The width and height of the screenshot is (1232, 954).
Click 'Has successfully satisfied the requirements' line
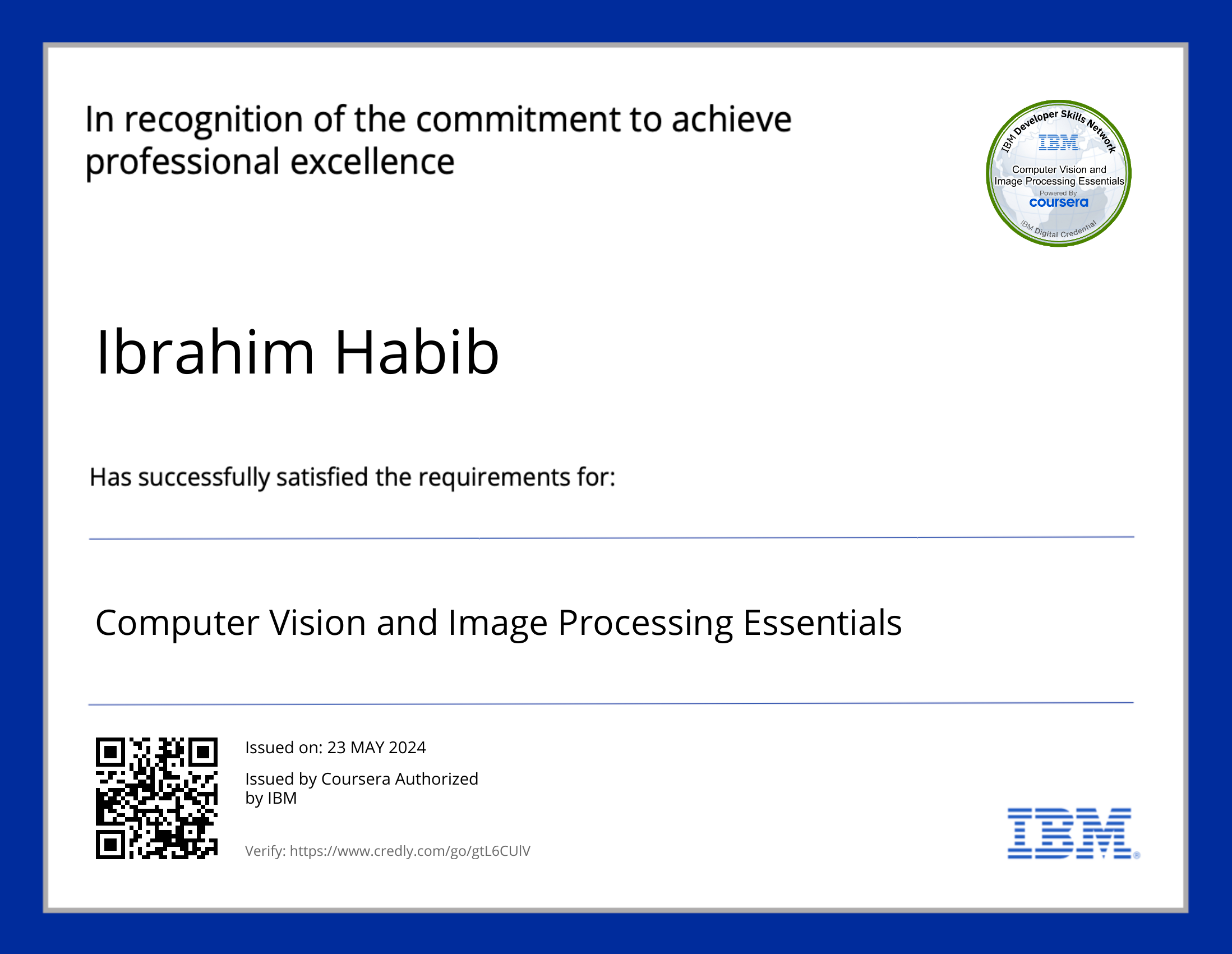coord(352,477)
